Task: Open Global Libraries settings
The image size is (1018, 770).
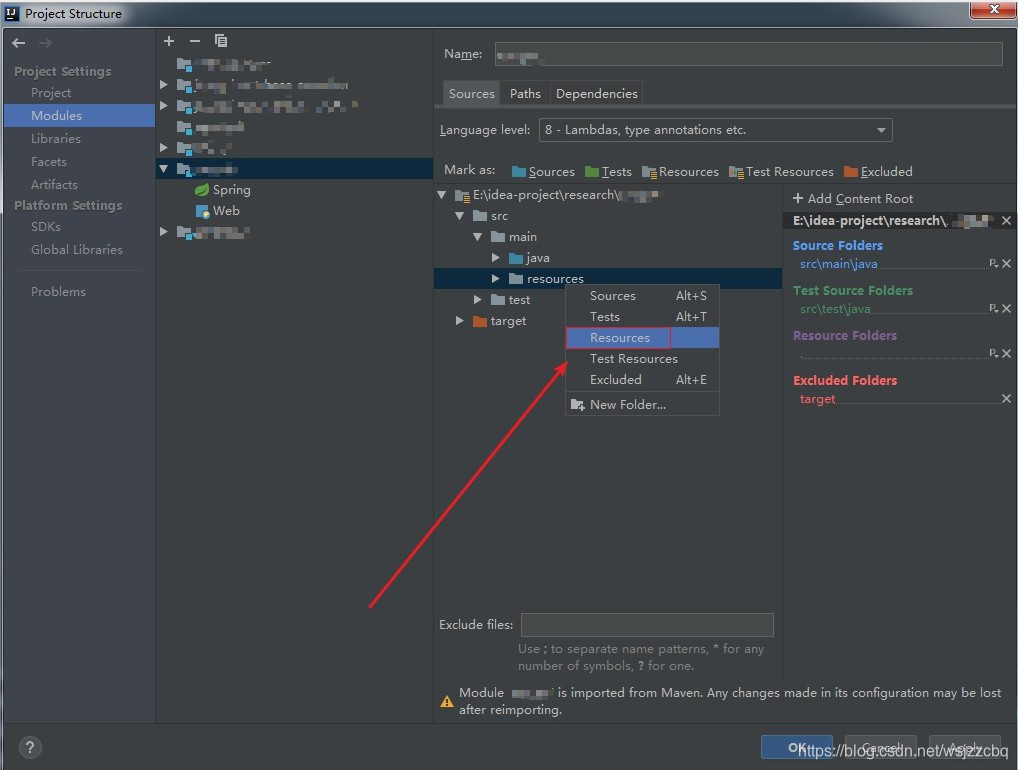Action: (x=79, y=249)
